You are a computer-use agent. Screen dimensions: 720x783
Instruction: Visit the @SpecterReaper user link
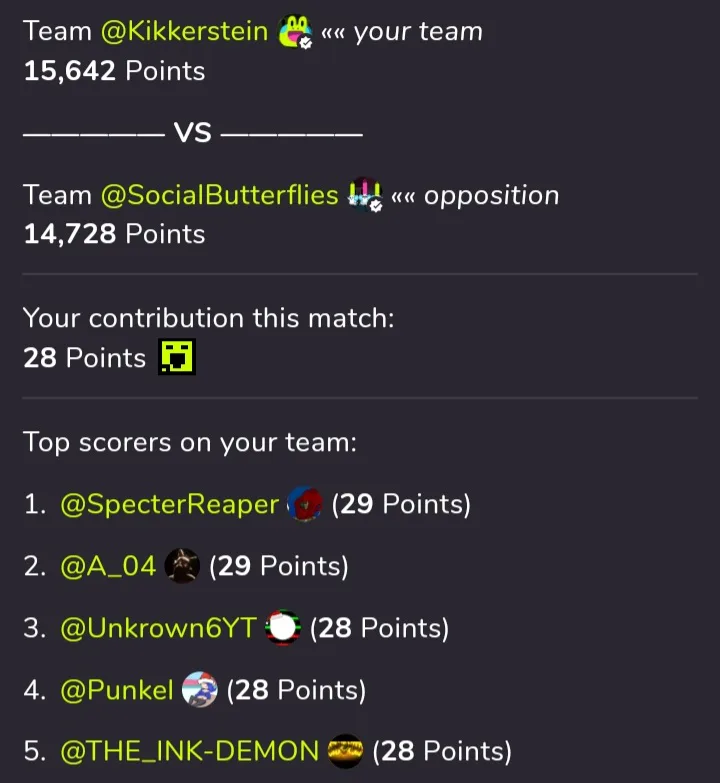click(x=169, y=505)
